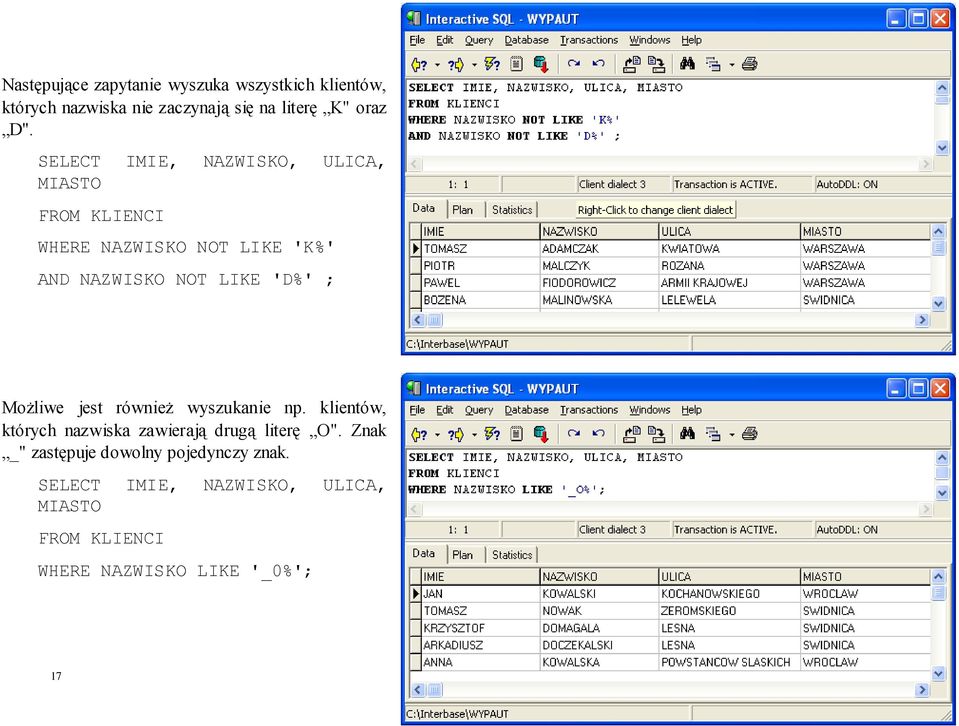
Task: Click the MALINOWSKA cell in results grid
Action: [599, 300]
